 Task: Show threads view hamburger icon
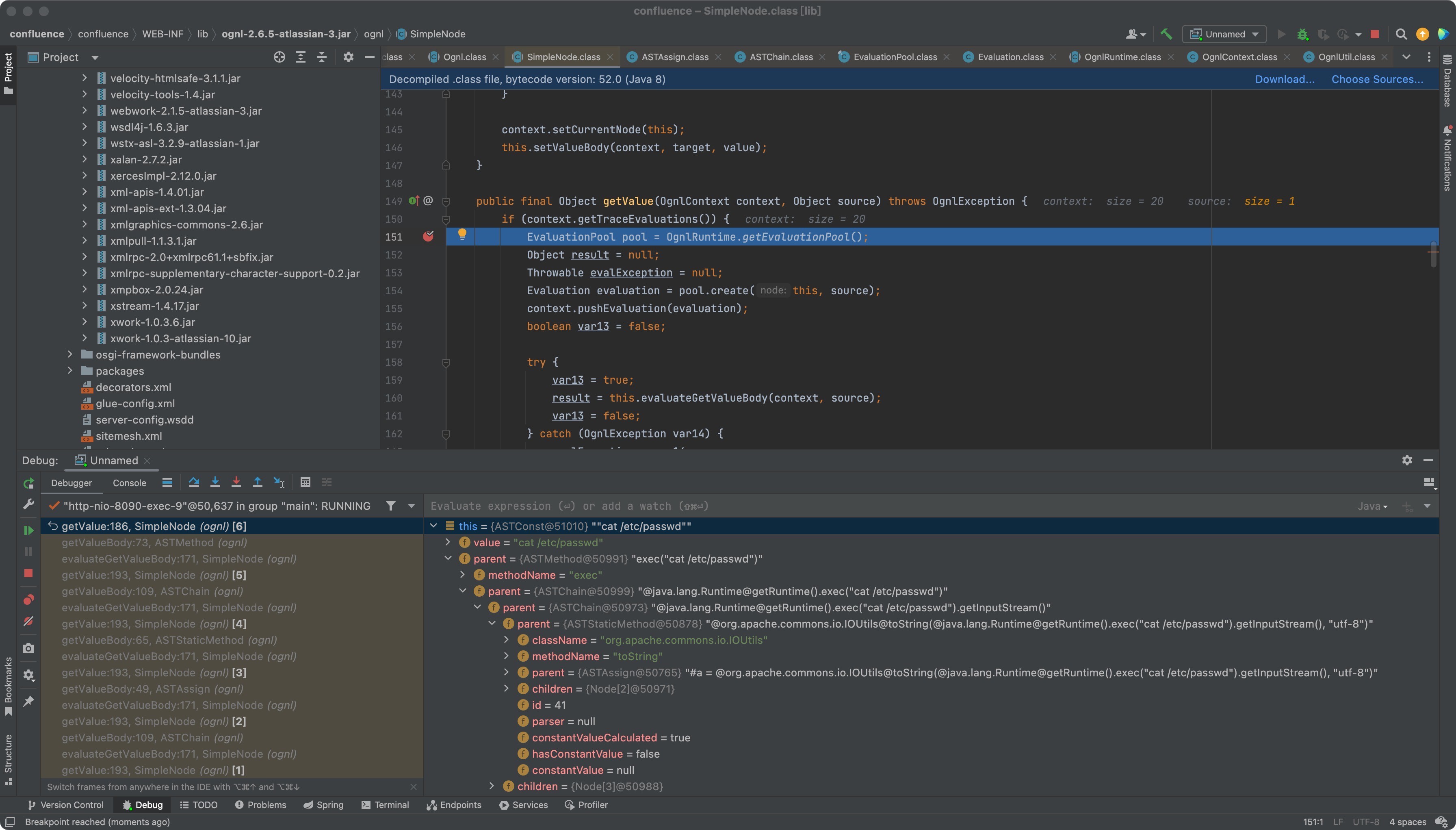pos(167,482)
